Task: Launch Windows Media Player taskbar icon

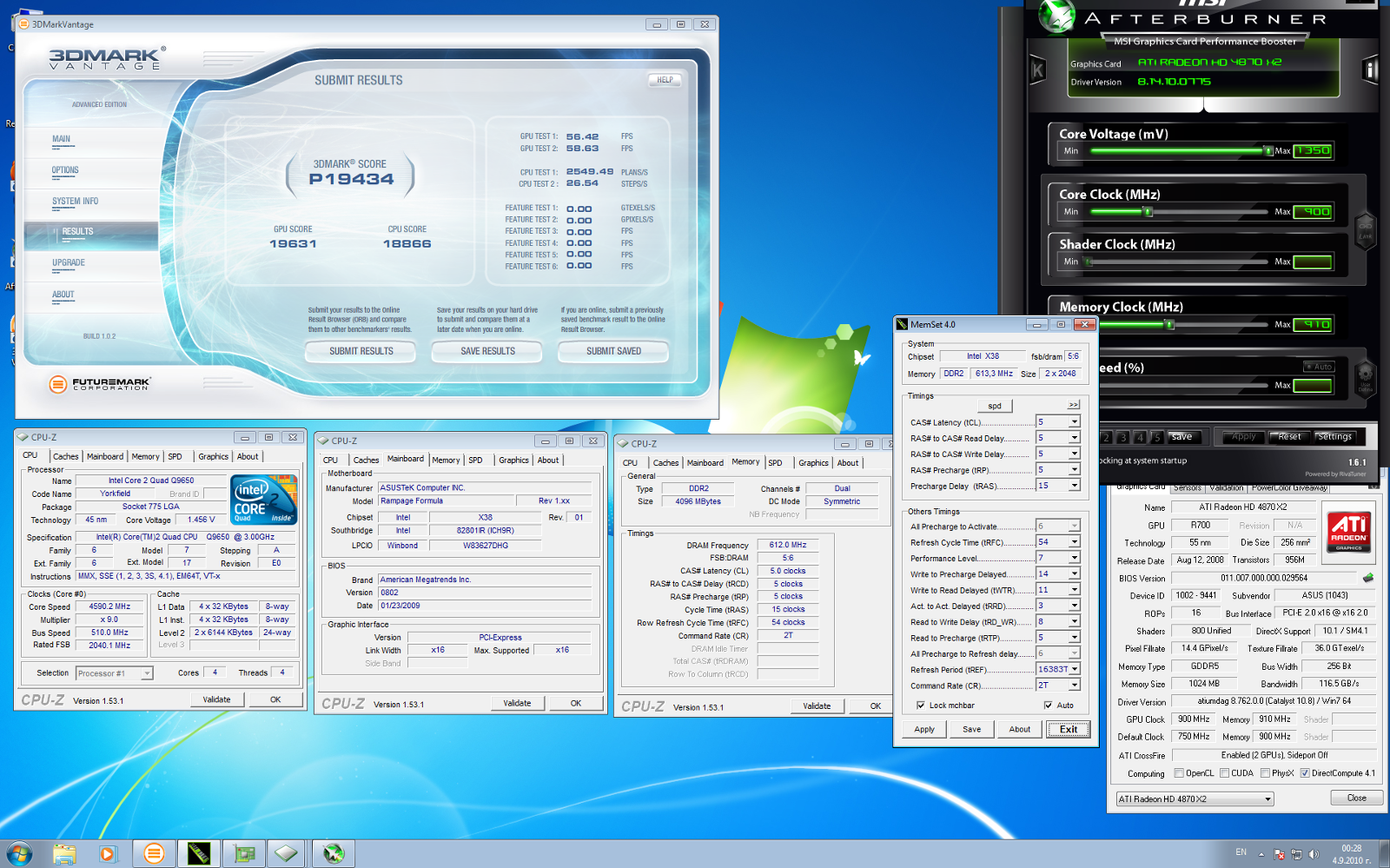Action: click(x=107, y=854)
